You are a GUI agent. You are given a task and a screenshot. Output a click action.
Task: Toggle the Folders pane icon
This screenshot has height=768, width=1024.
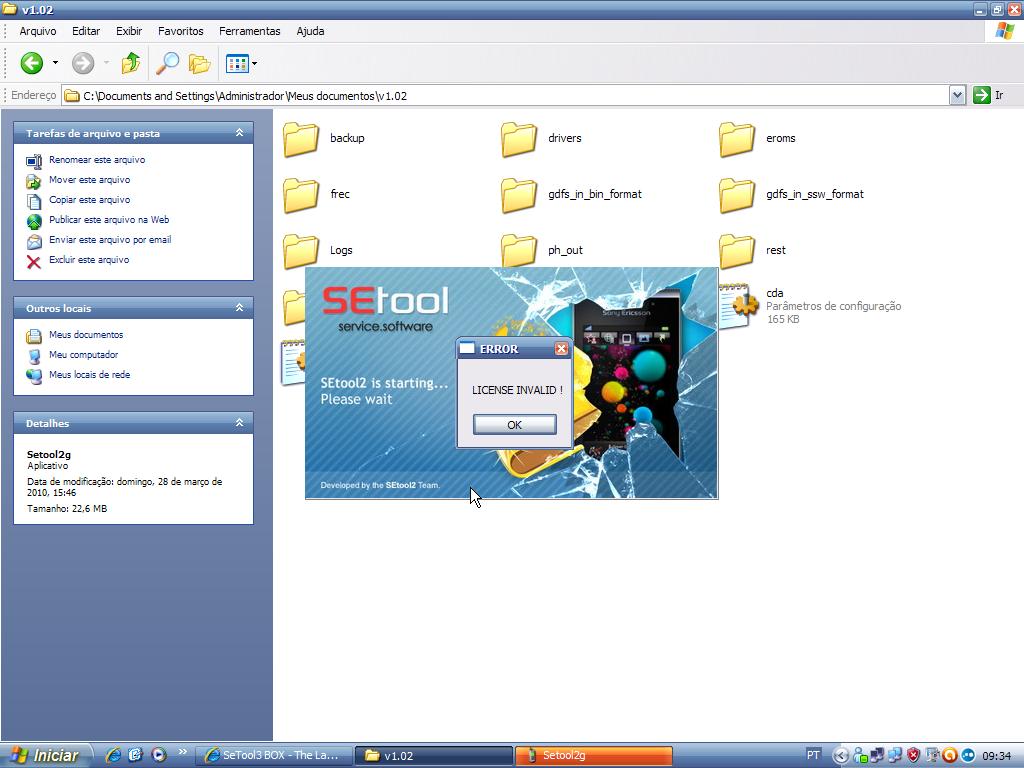(x=199, y=63)
